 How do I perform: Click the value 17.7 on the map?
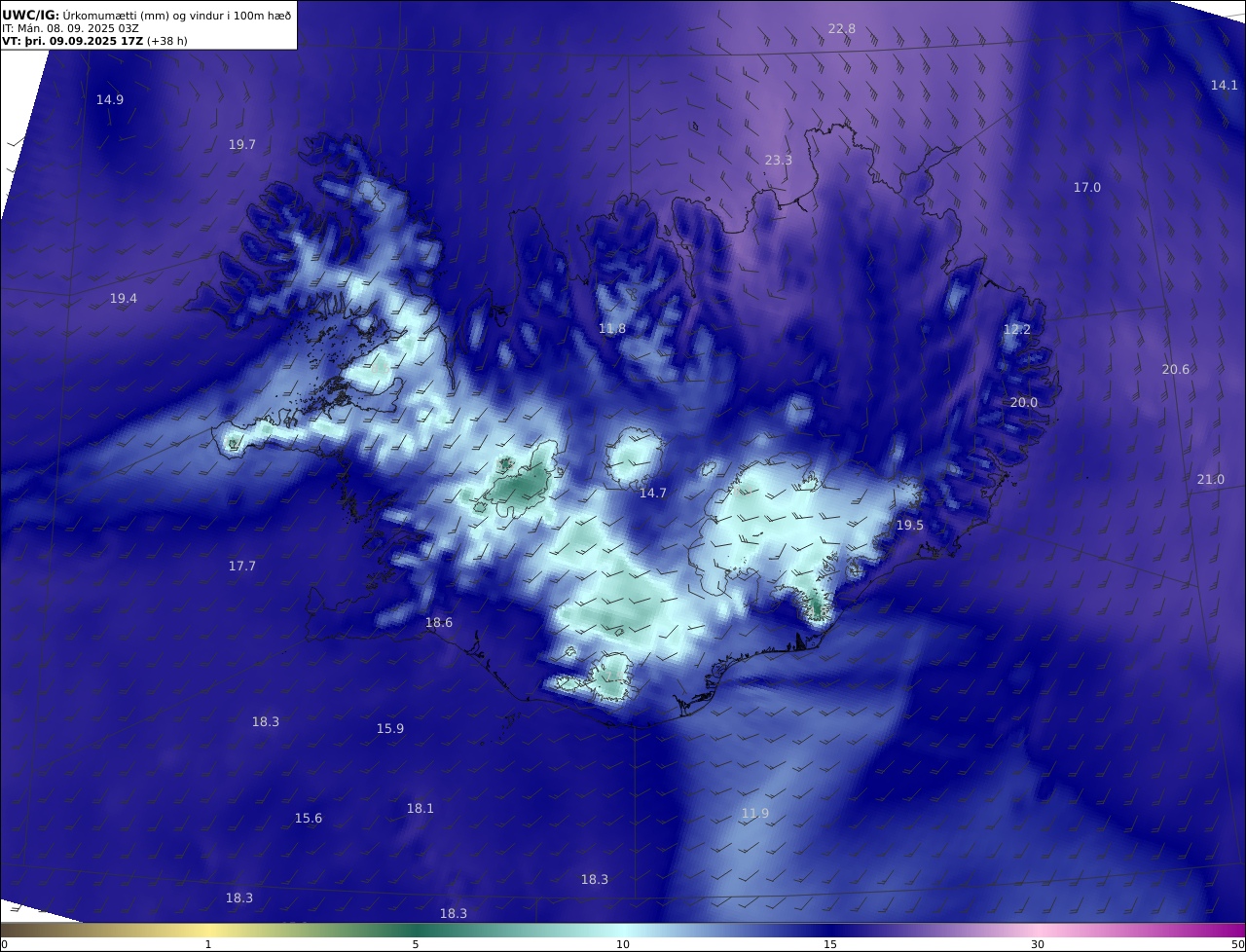click(x=242, y=566)
